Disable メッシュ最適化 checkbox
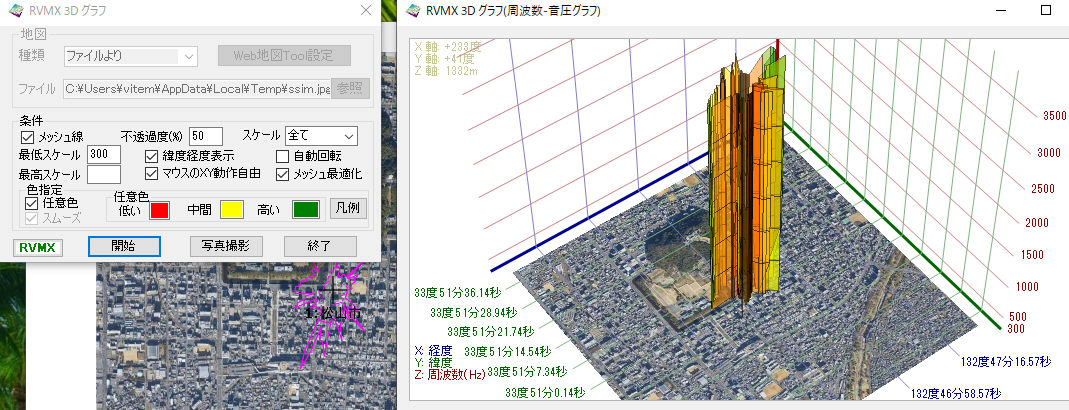 click(x=283, y=174)
